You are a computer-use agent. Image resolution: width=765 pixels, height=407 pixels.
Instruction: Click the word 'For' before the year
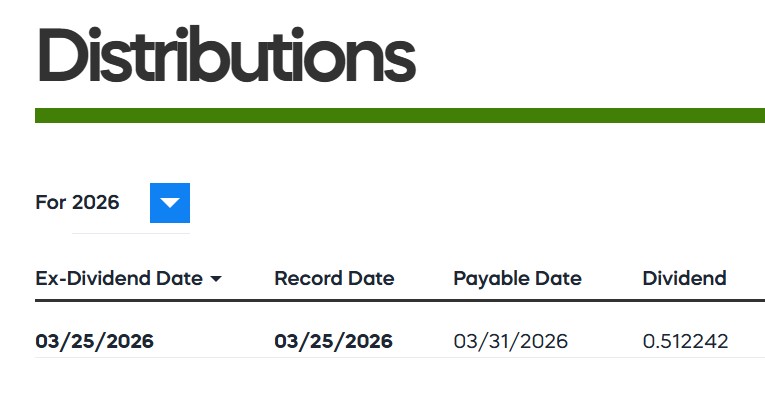pyautogui.click(x=50, y=203)
